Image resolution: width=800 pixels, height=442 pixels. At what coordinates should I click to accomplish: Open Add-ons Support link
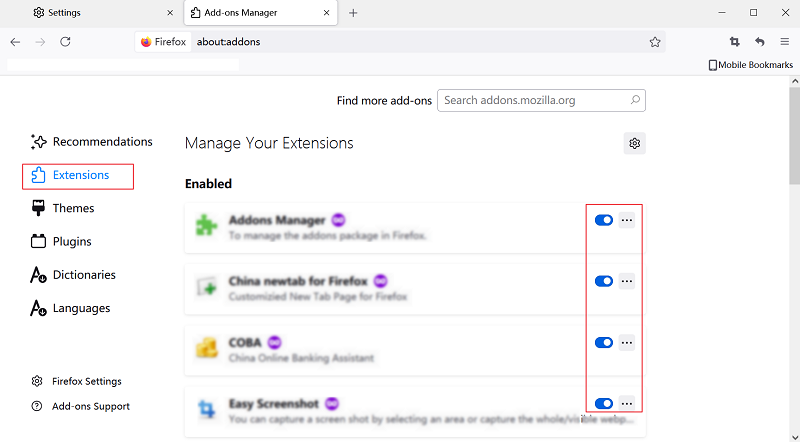[x=81, y=406]
